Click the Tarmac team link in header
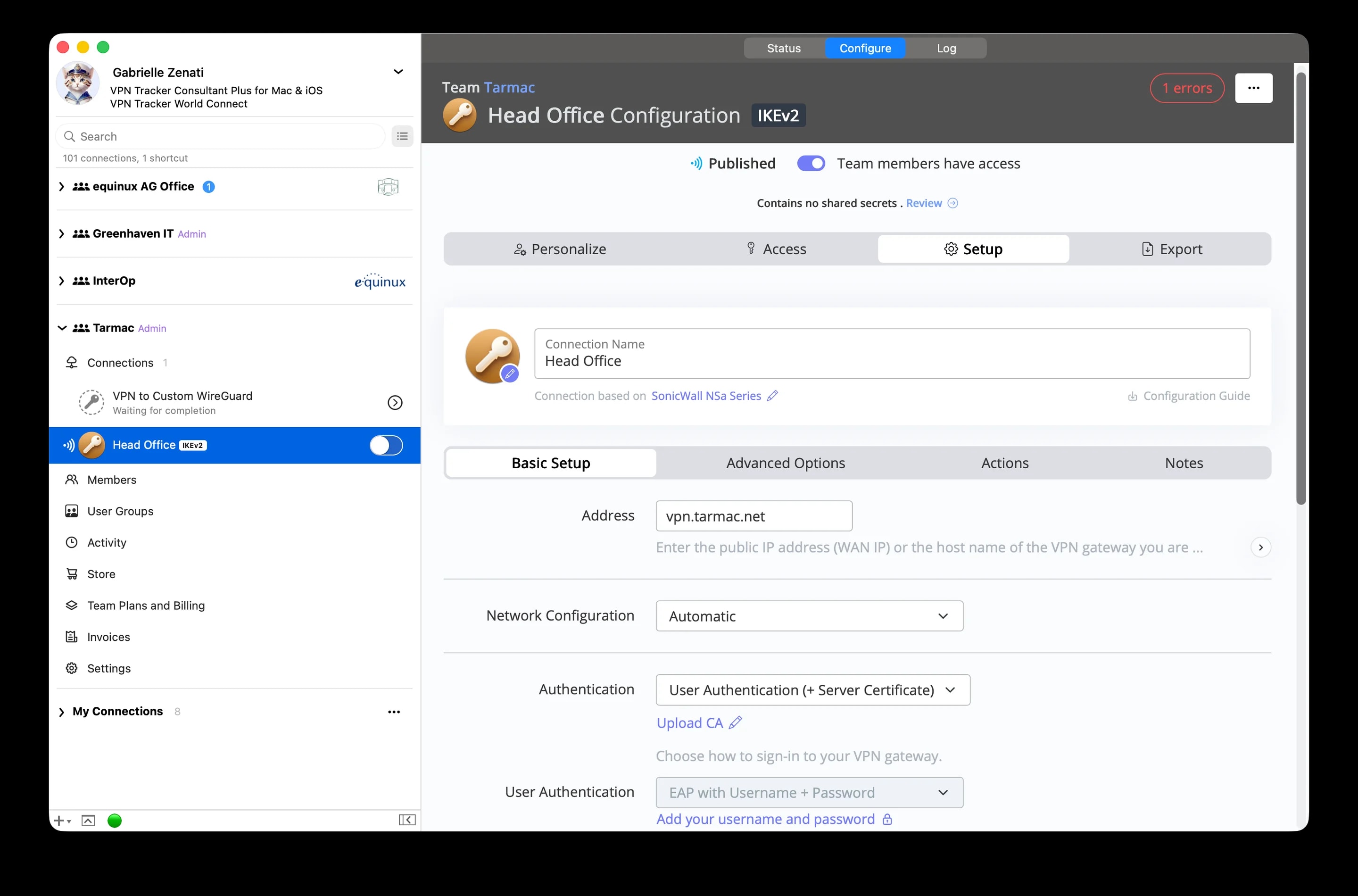 [x=509, y=87]
